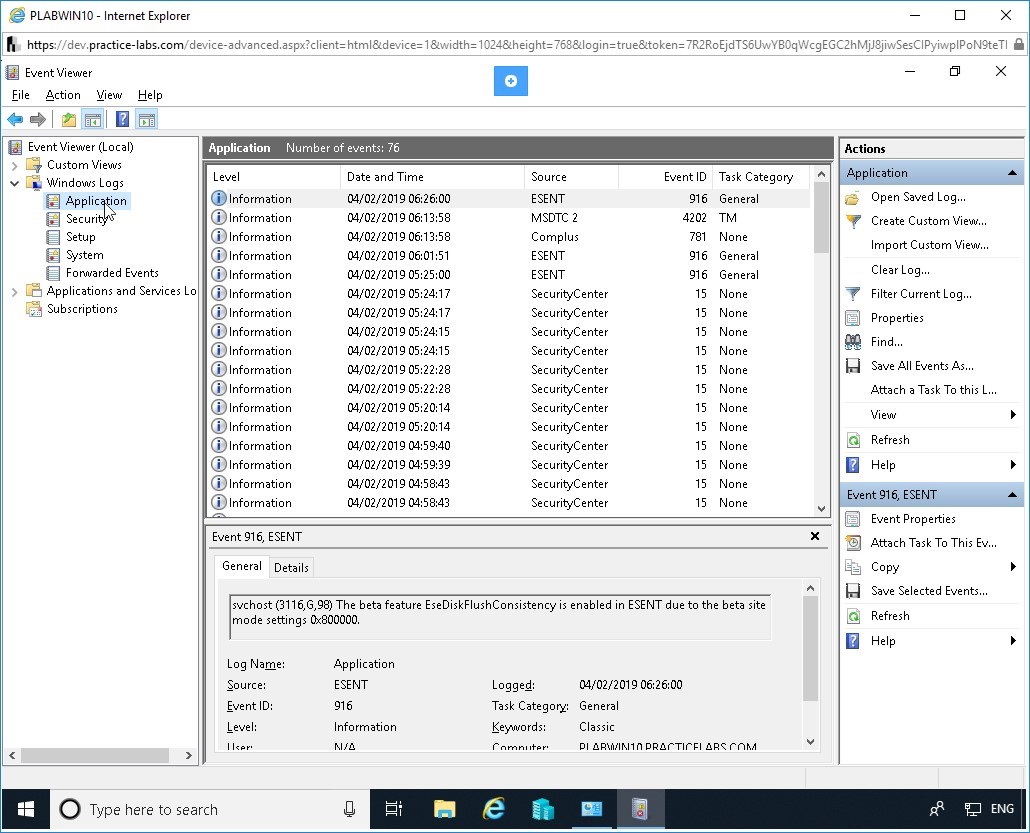Toggle the Show/Hide Action Pane toolbar icon
The image size is (1030, 833).
tap(147, 120)
